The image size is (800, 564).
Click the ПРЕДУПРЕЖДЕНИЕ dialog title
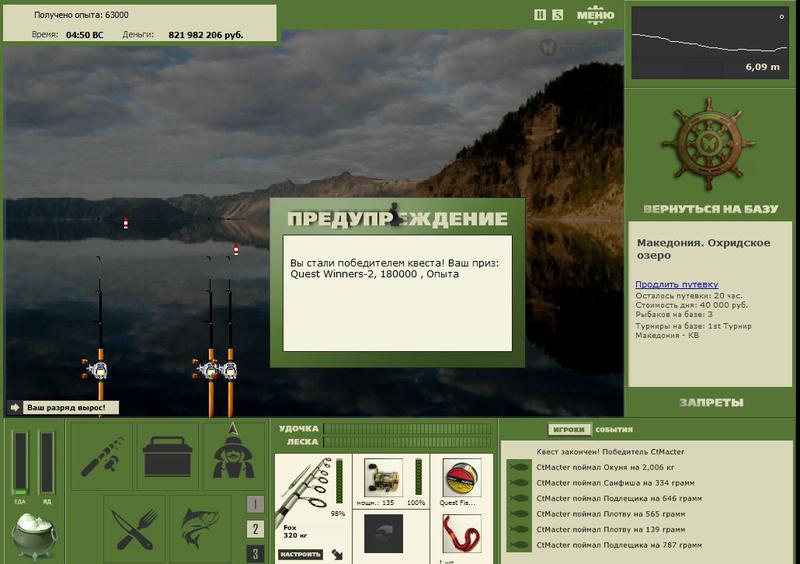(x=397, y=219)
